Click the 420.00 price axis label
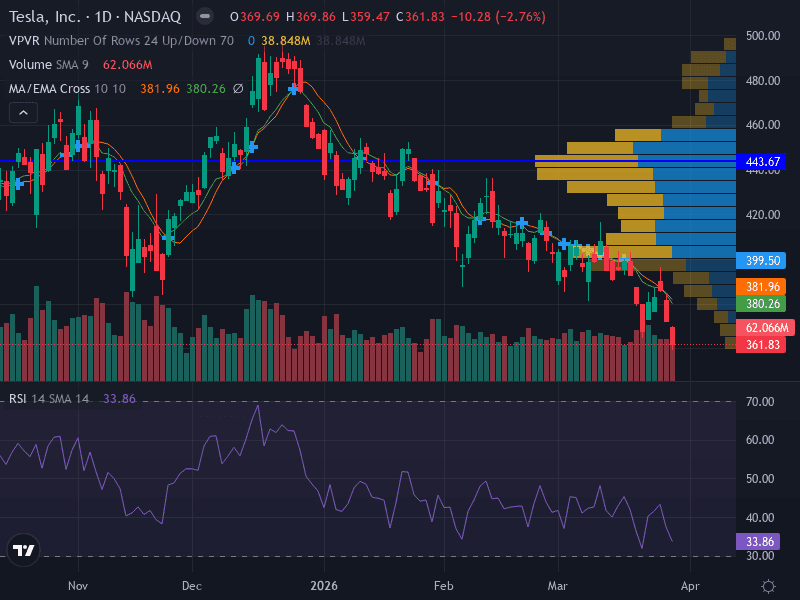Viewport: 800px width, 600px height. click(763, 215)
